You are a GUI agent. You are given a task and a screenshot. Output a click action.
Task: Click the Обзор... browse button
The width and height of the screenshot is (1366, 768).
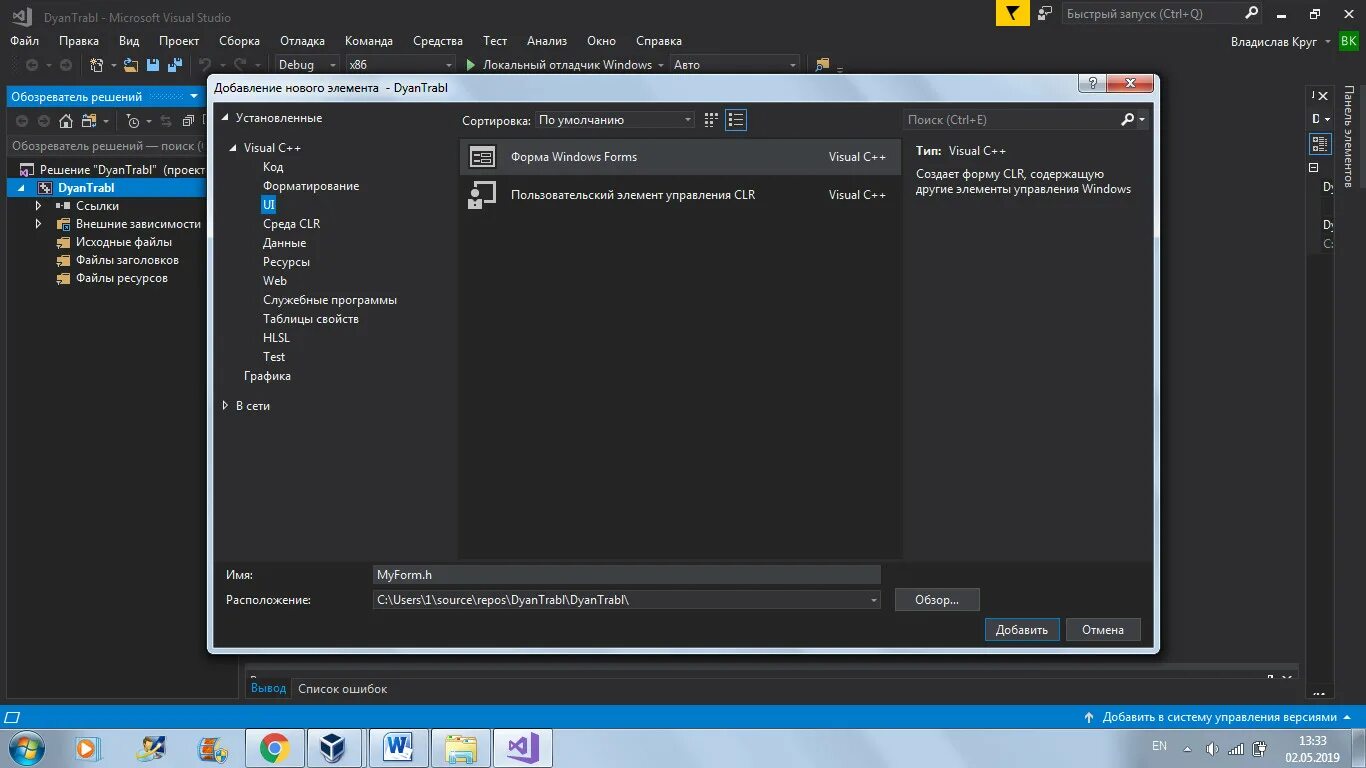pyautogui.click(x=937, y=600)
